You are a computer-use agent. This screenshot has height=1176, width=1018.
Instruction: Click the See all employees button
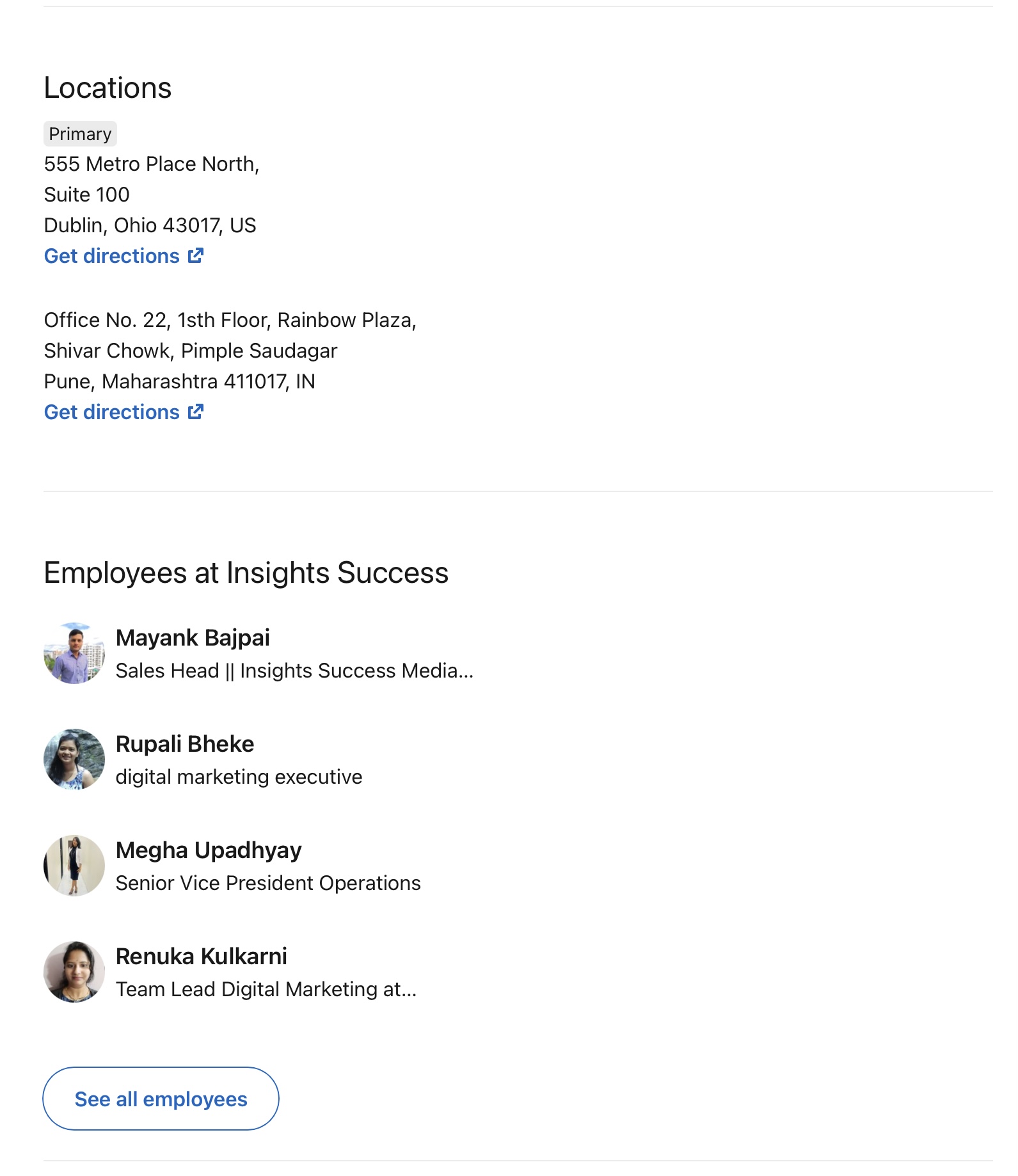[x=161, y=1099]
